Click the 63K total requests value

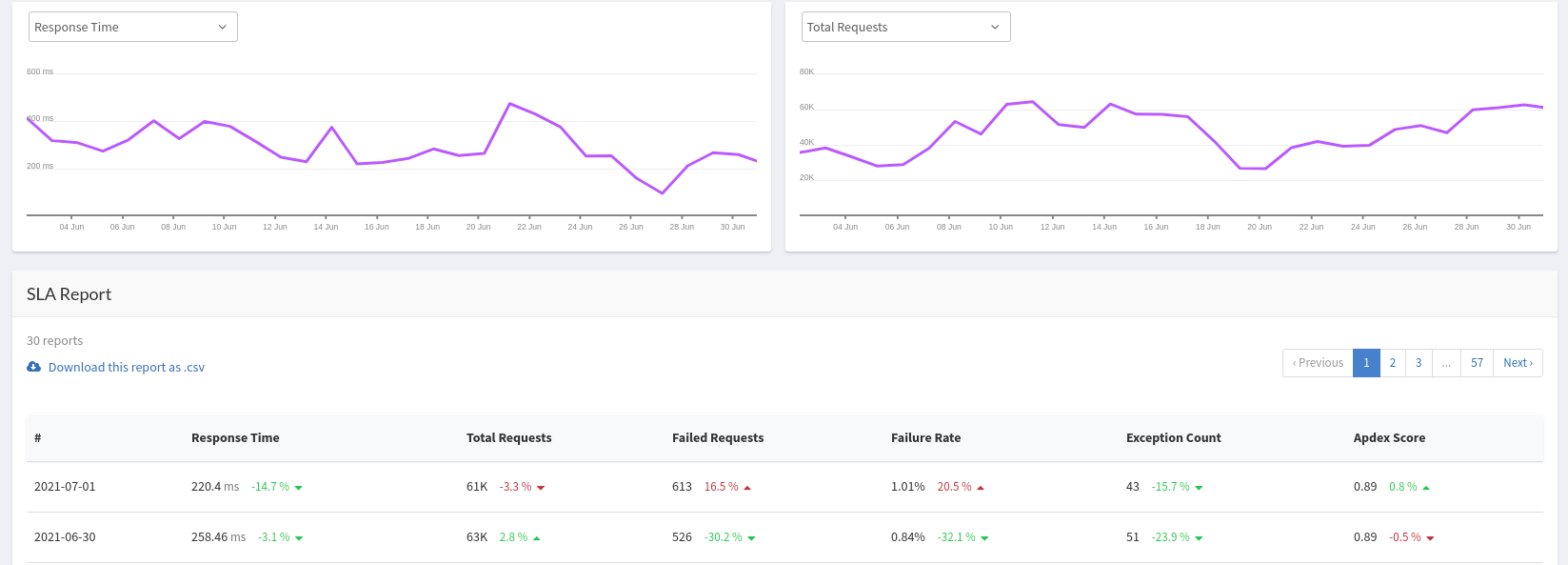point(477,537)
